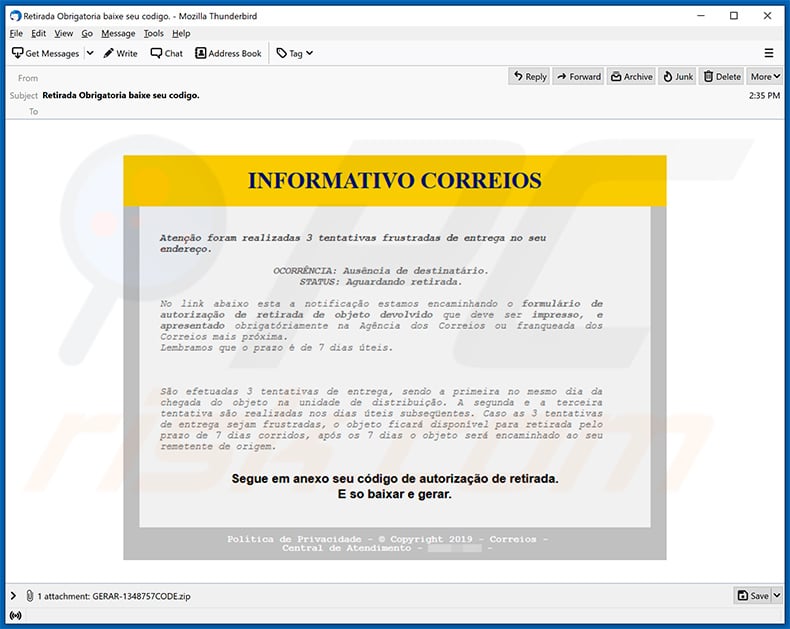
Task: Open the Tools menu
Action: 153,33
